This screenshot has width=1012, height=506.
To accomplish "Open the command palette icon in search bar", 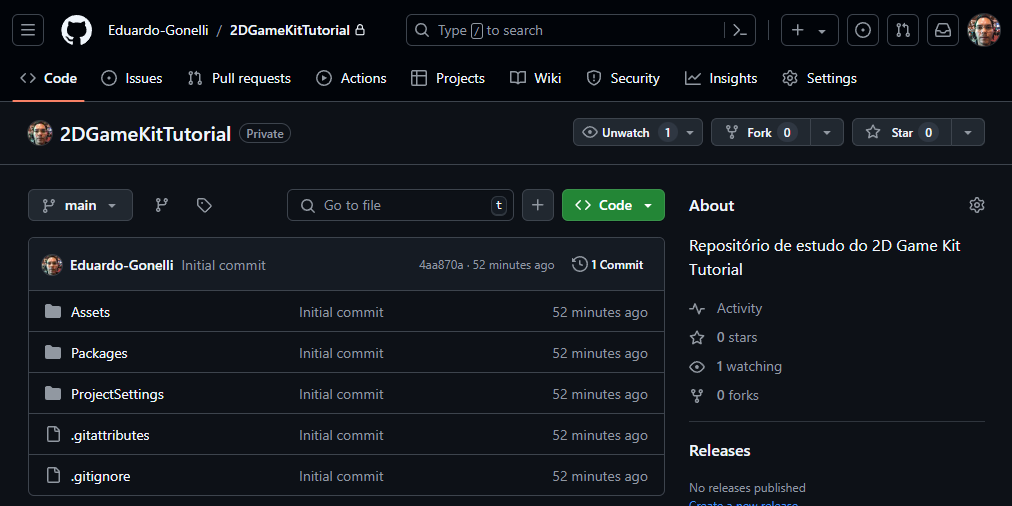I will point(740,30).
